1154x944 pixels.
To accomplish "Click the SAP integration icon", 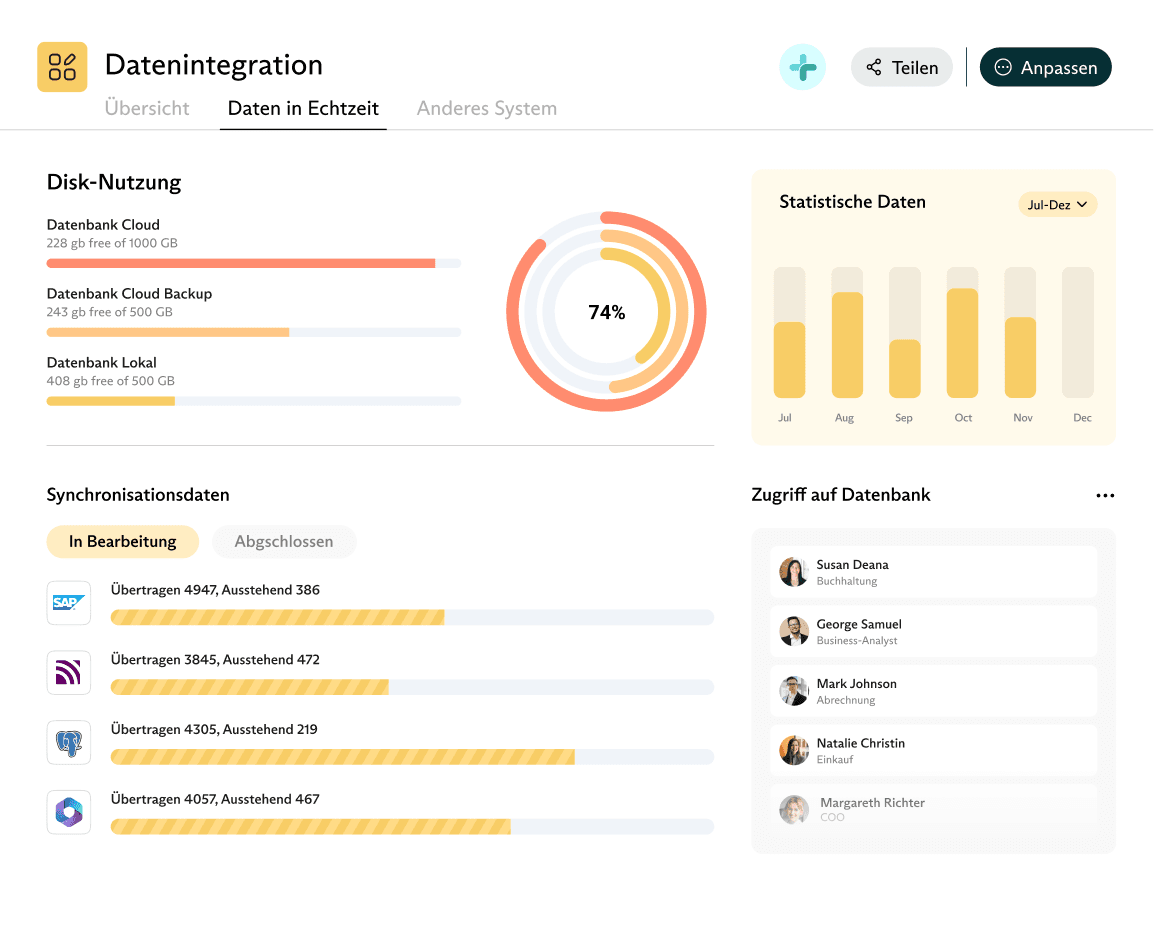I will pos(69,603).
